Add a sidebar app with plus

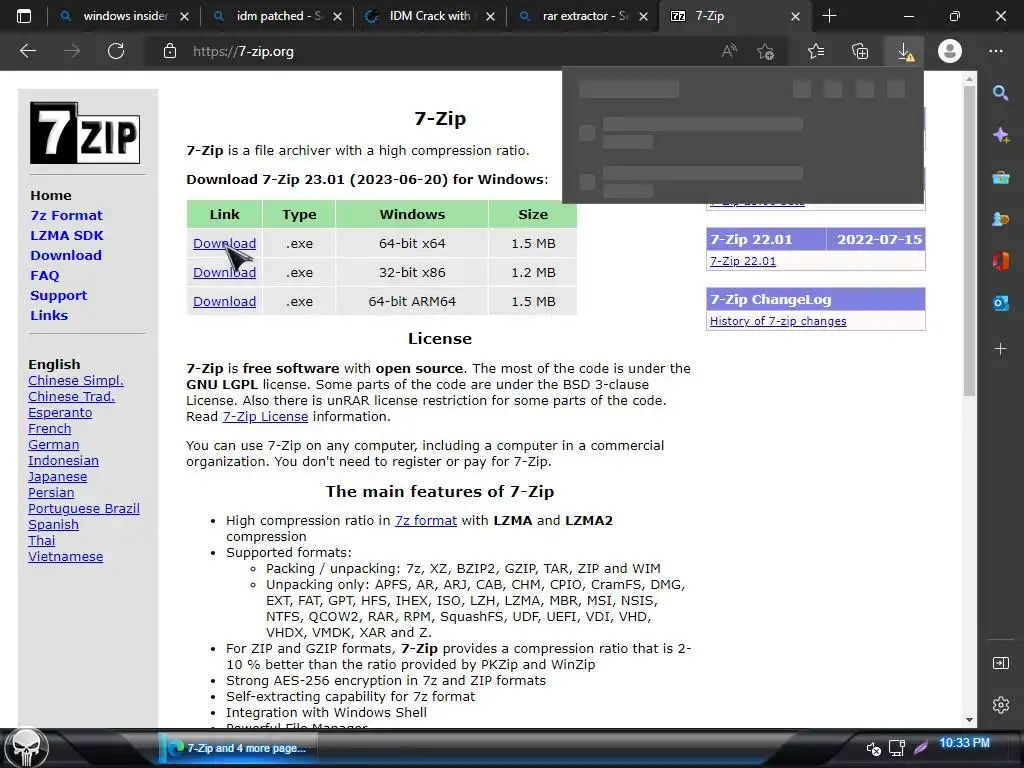click(1000, 349)
